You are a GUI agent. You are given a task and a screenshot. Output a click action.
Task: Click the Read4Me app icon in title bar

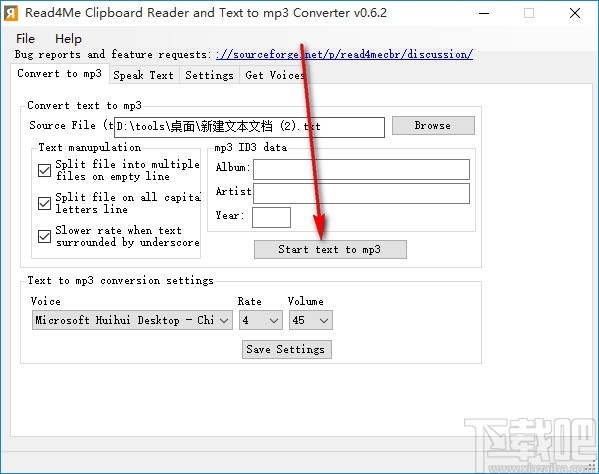[x=11, y=13]
